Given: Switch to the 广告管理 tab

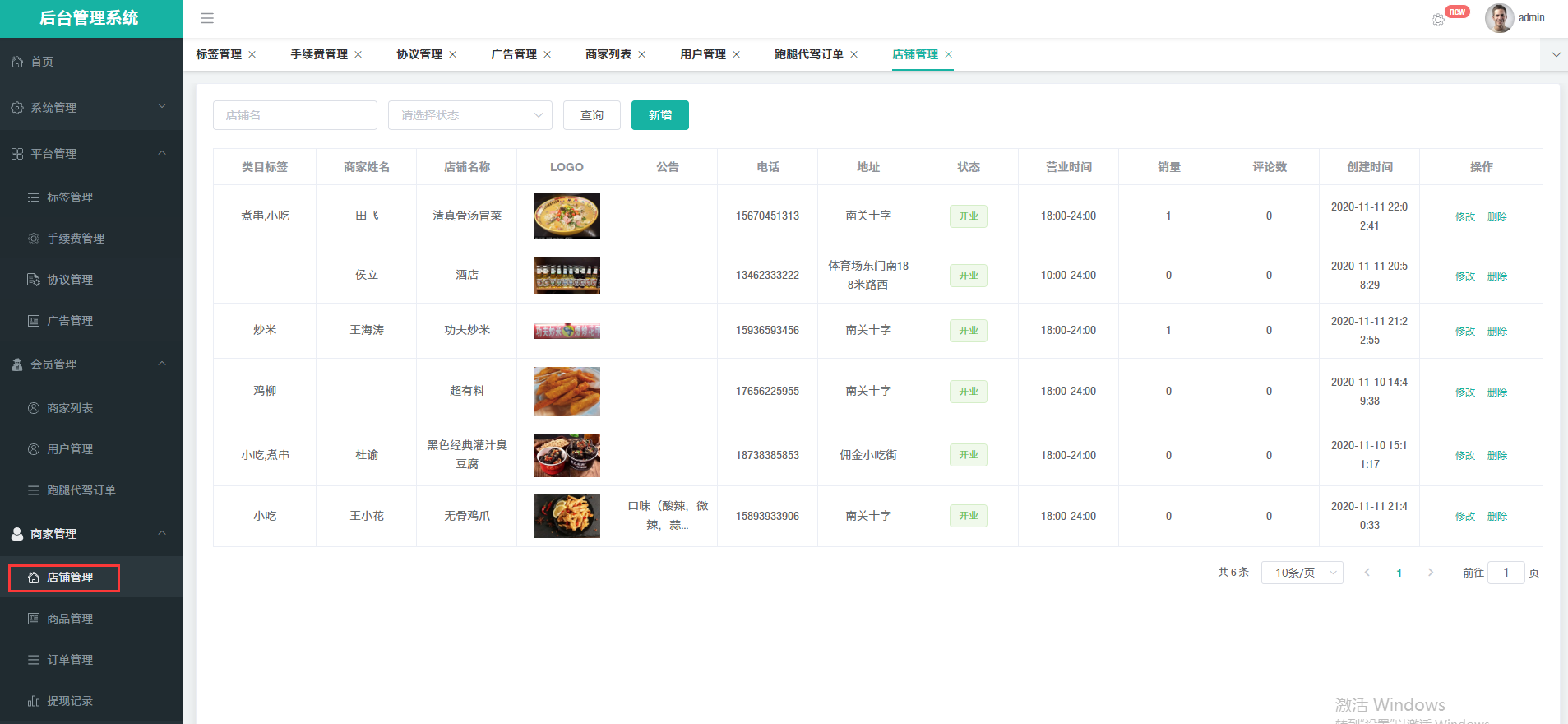Looking at the screenshot, I should (514, 54).
